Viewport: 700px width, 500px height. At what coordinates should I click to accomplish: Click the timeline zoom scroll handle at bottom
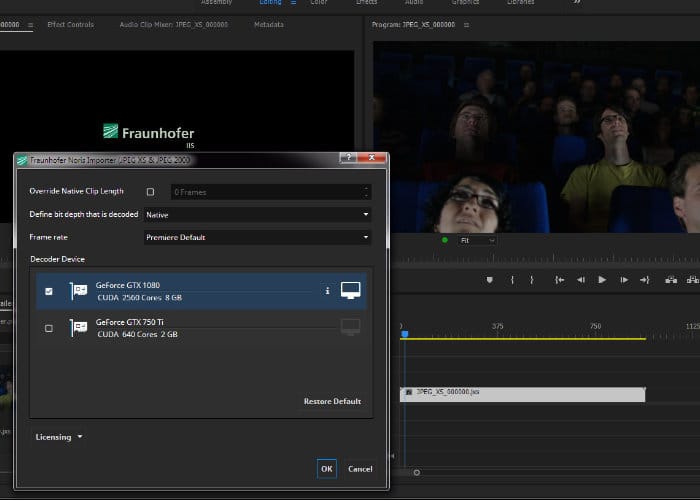417,472
